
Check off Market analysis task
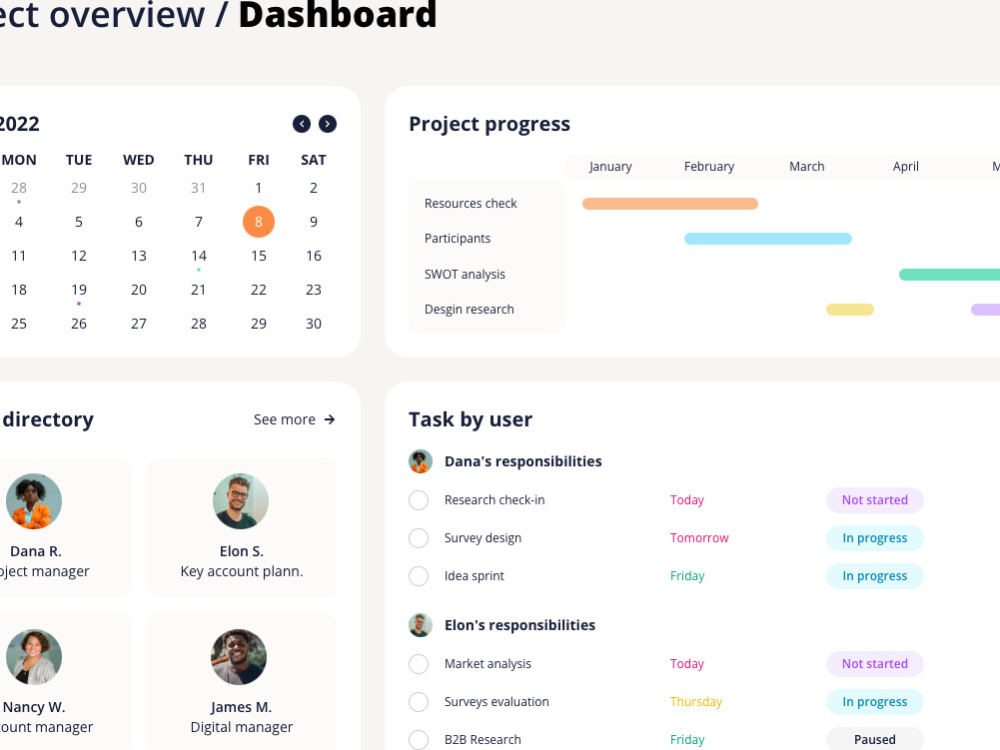tap(418, 664)
